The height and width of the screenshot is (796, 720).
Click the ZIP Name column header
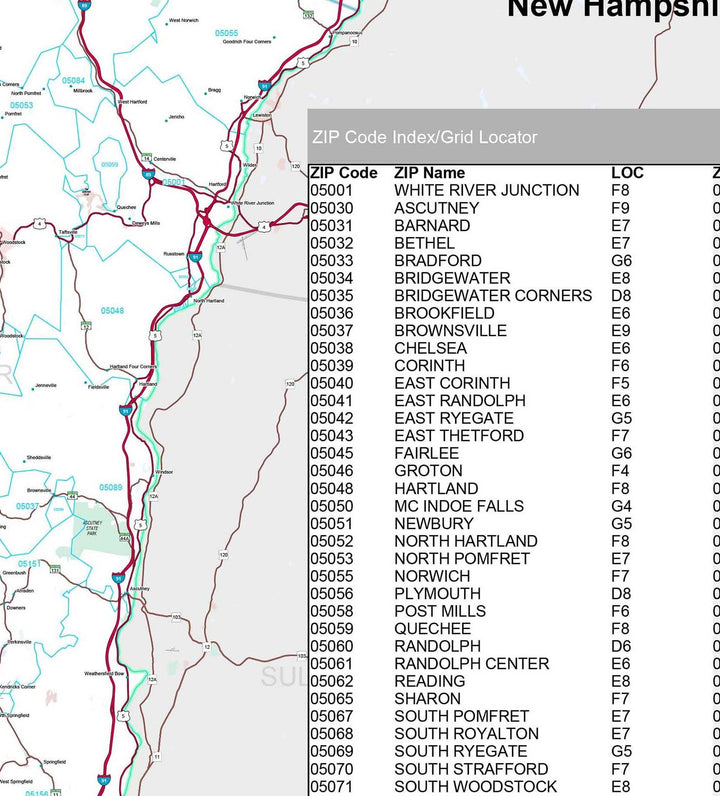[x=430, y=173]
